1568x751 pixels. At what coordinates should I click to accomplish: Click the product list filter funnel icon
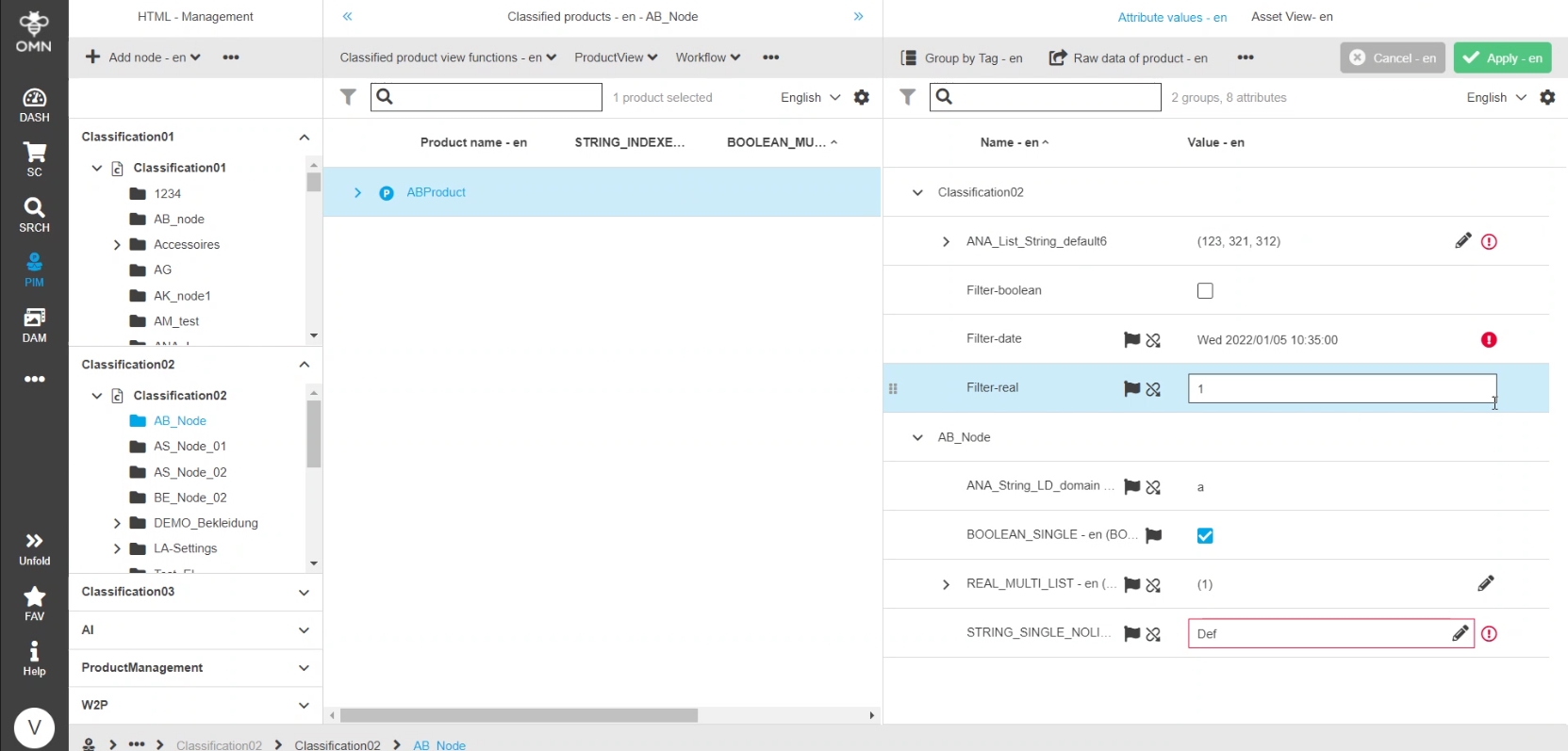click(x=348, y=97)
